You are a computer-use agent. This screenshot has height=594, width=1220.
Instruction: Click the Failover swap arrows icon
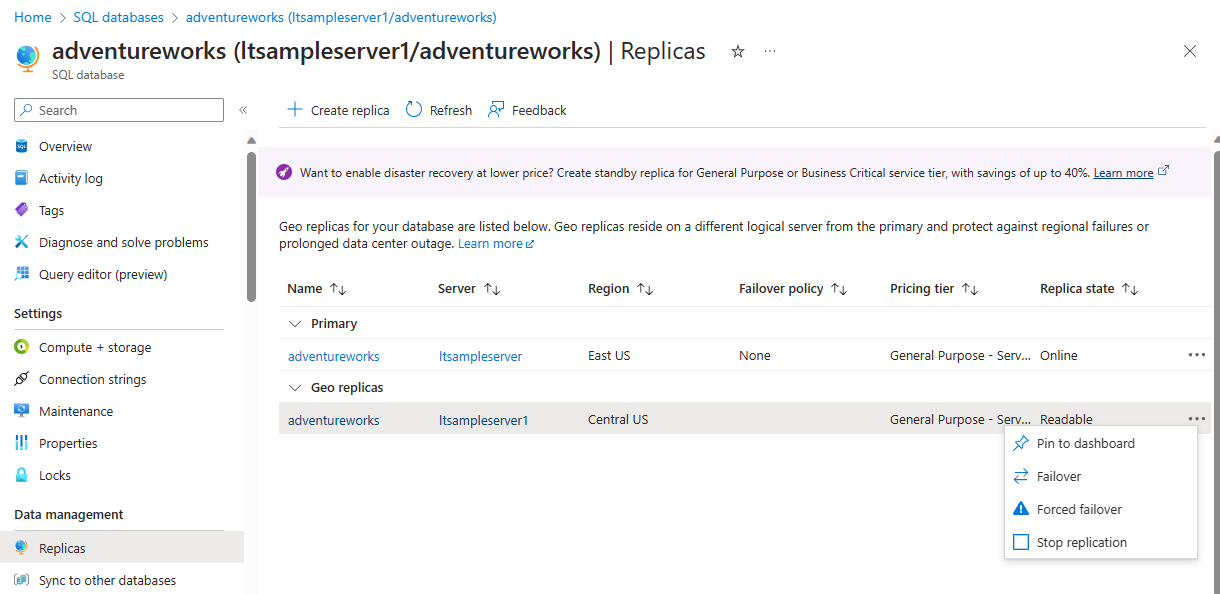pos(1021,476)
